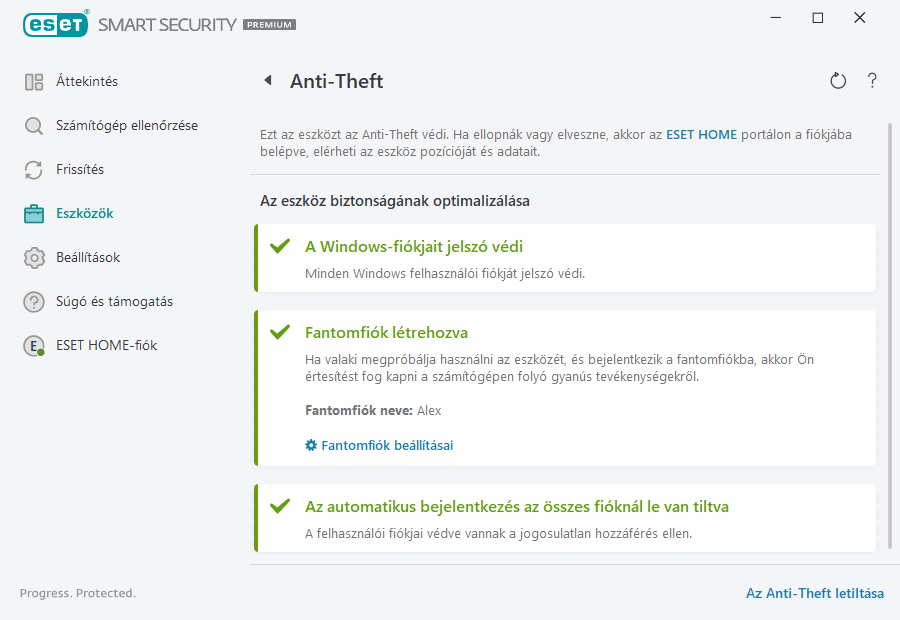
Task: Open help with the question mark icon
Action: pos(871,81)
